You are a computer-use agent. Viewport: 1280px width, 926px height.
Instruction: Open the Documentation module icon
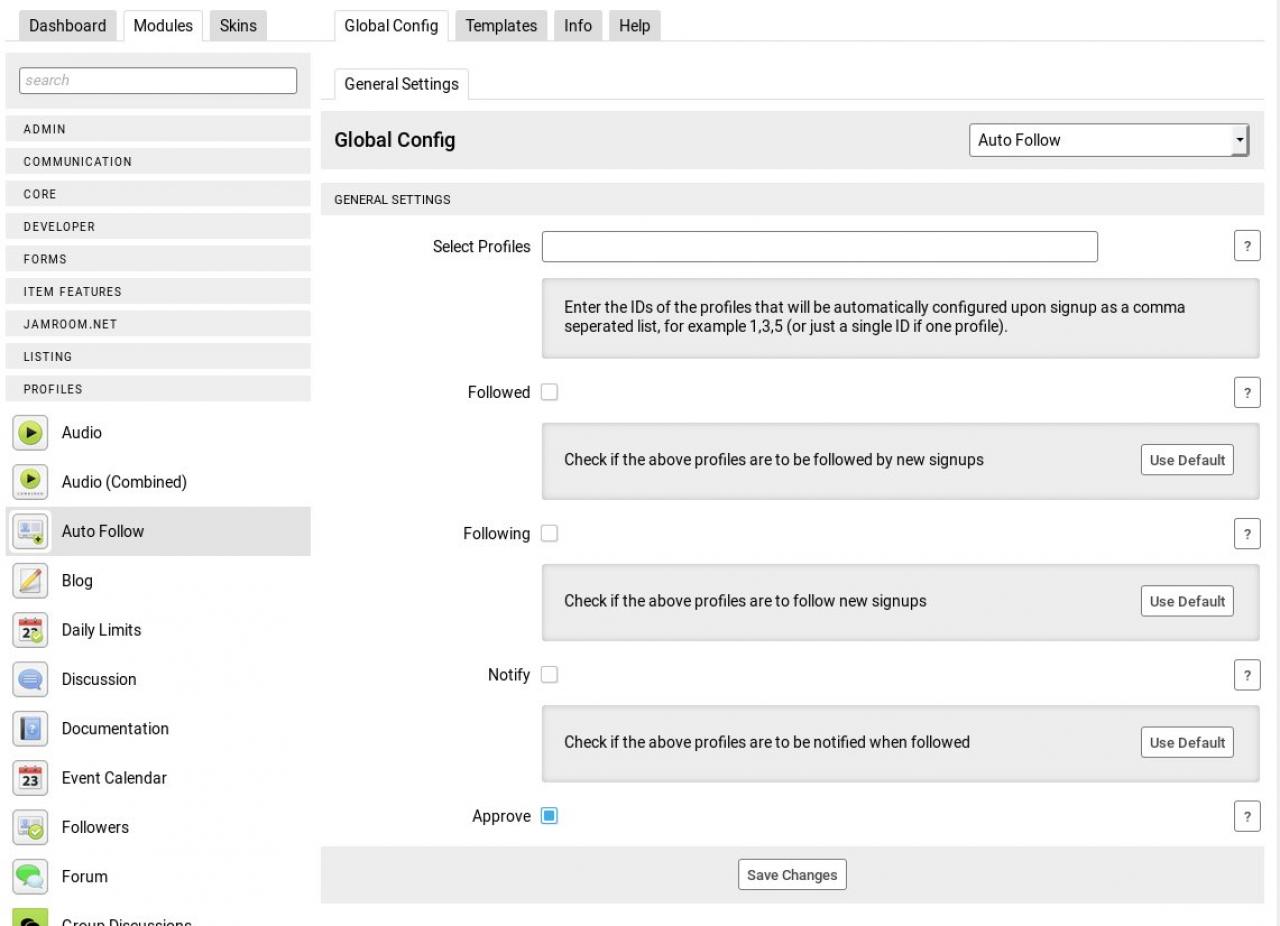click(30, 729)
